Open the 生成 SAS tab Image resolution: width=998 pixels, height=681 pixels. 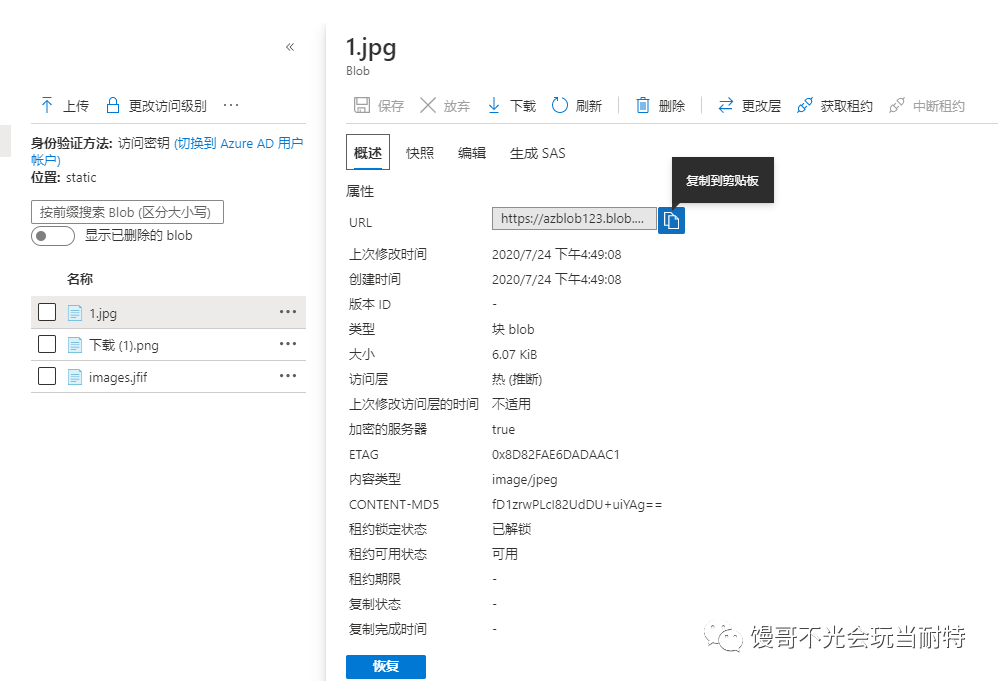[x=538, y=153]
